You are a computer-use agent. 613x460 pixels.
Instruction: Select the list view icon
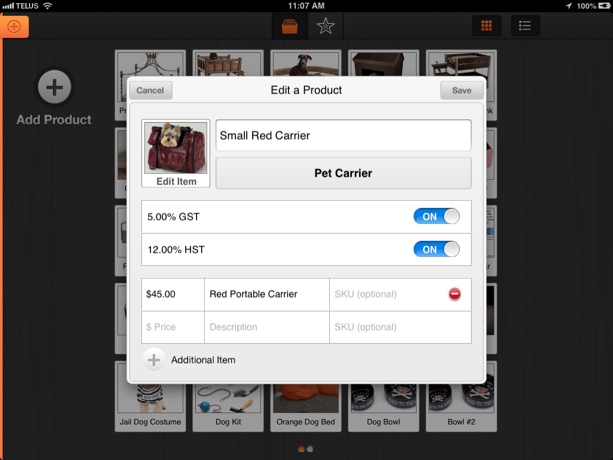[525, 26]
